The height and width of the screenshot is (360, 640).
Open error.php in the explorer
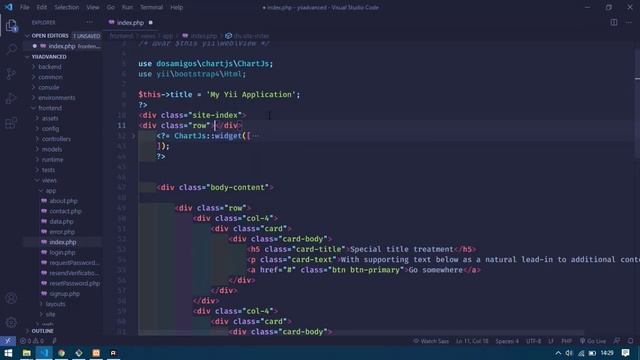pos(62,232)
